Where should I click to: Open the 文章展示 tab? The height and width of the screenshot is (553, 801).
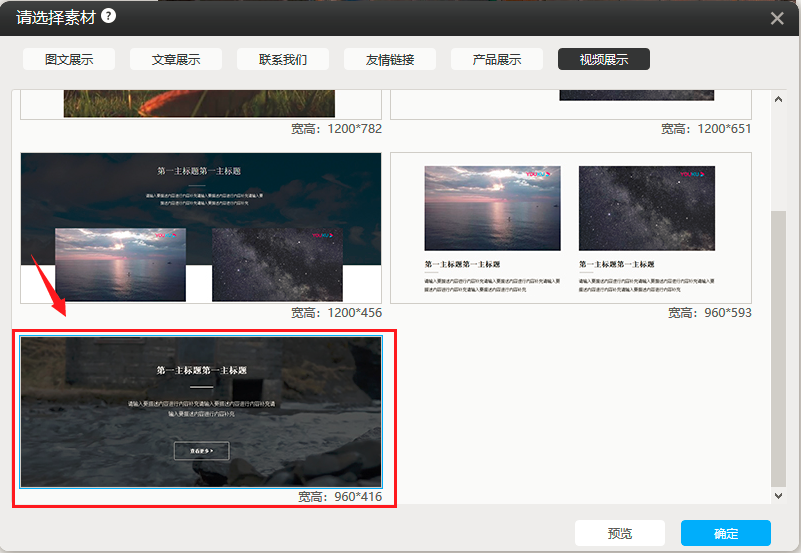[x=176, y=59]
